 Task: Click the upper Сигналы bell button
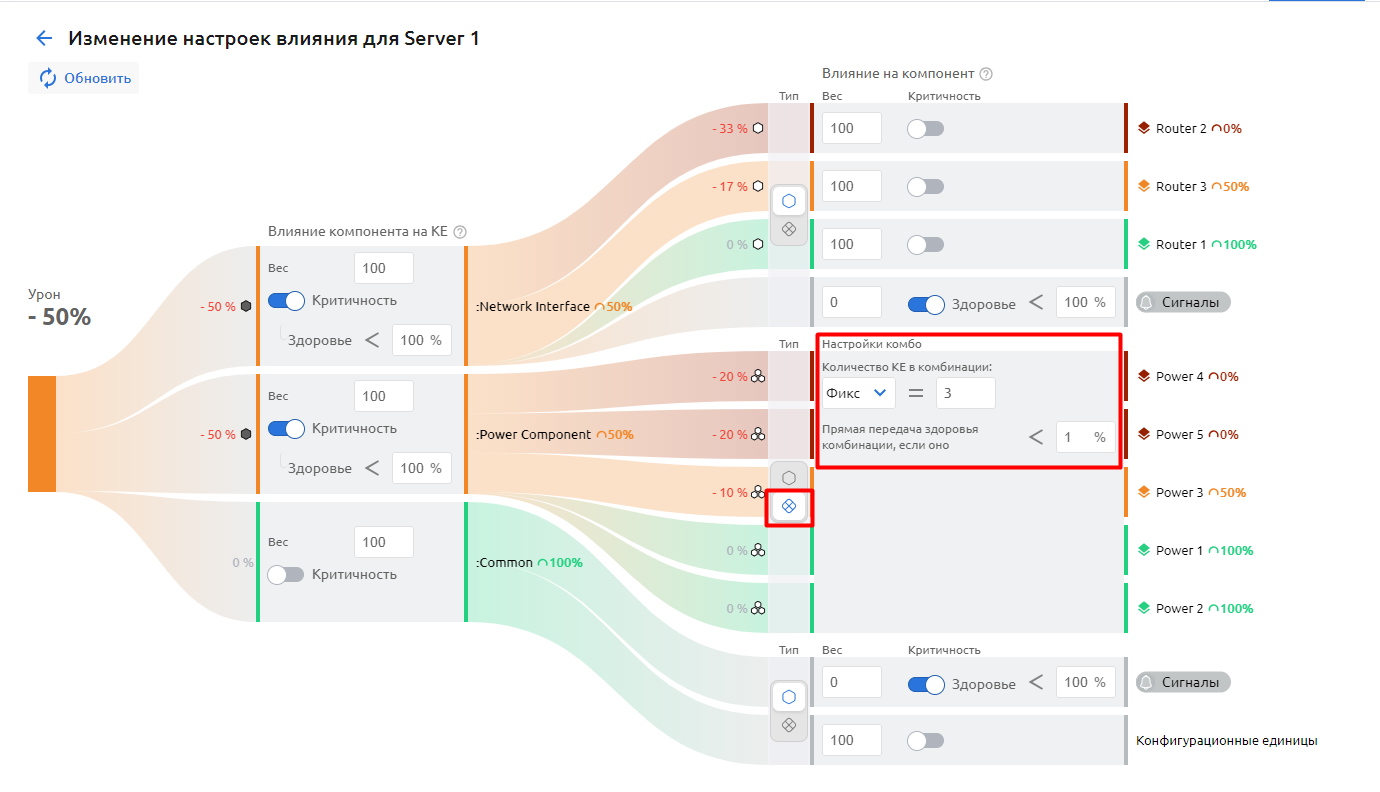(x=1183, y=302)
